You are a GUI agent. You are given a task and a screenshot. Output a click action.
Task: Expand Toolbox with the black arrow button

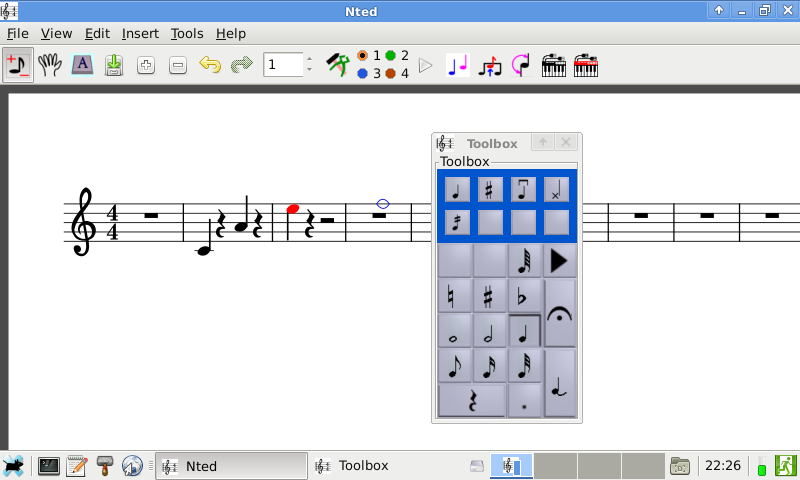[560, 261]
